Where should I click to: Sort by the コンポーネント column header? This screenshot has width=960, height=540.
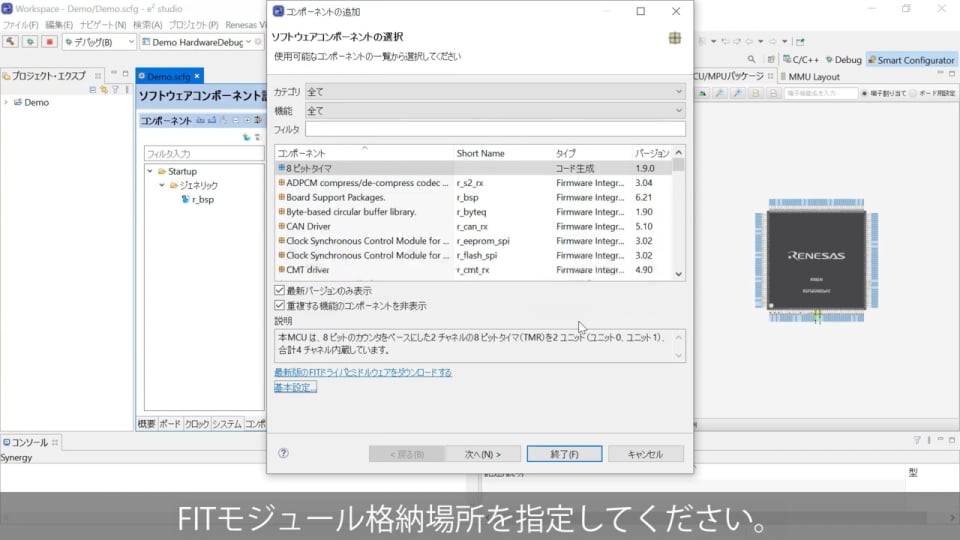pos(364,152)
